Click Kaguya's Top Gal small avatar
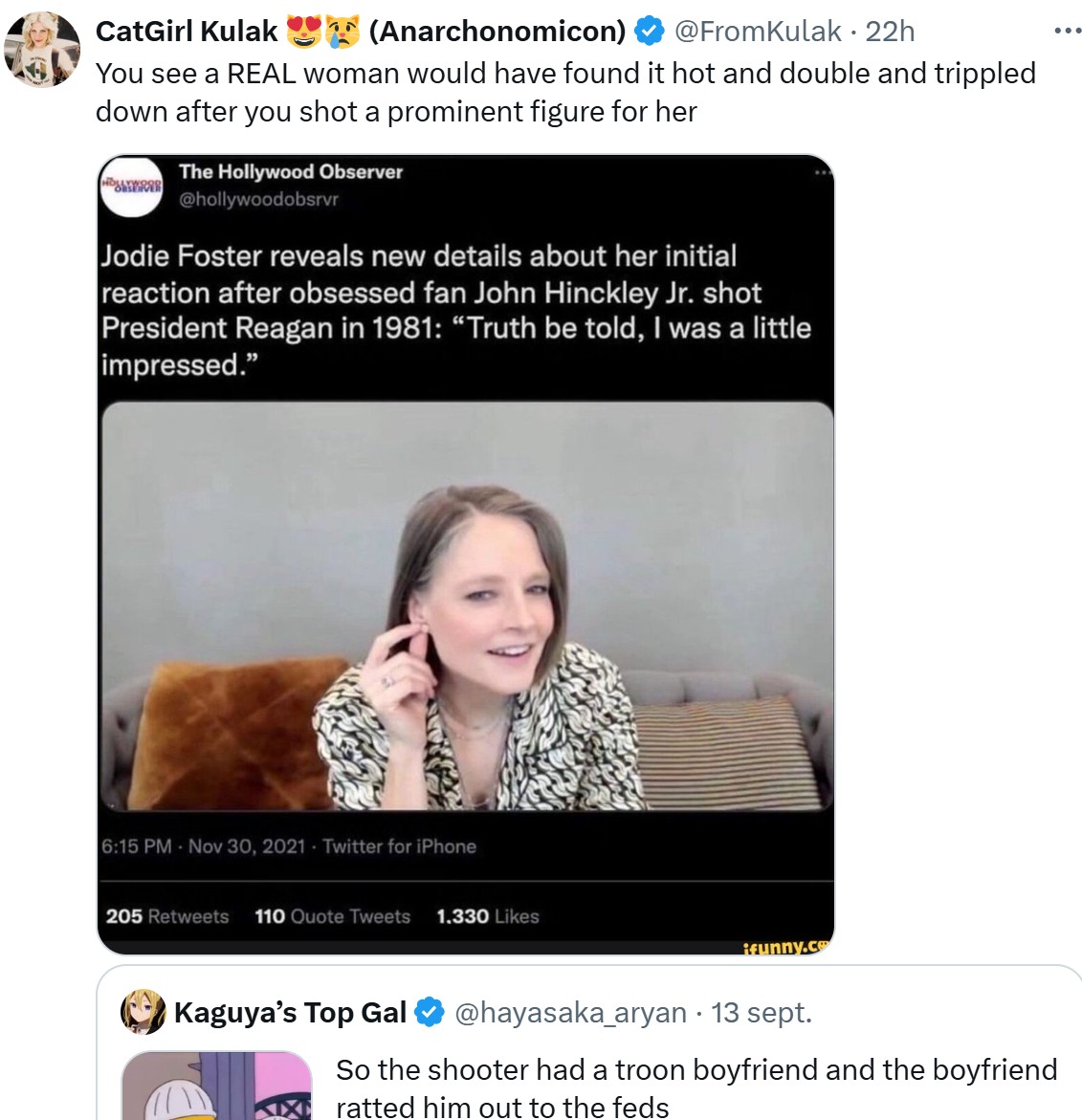Image resolution: width=1082 pixels, height=1120 pixels. 143,1012
